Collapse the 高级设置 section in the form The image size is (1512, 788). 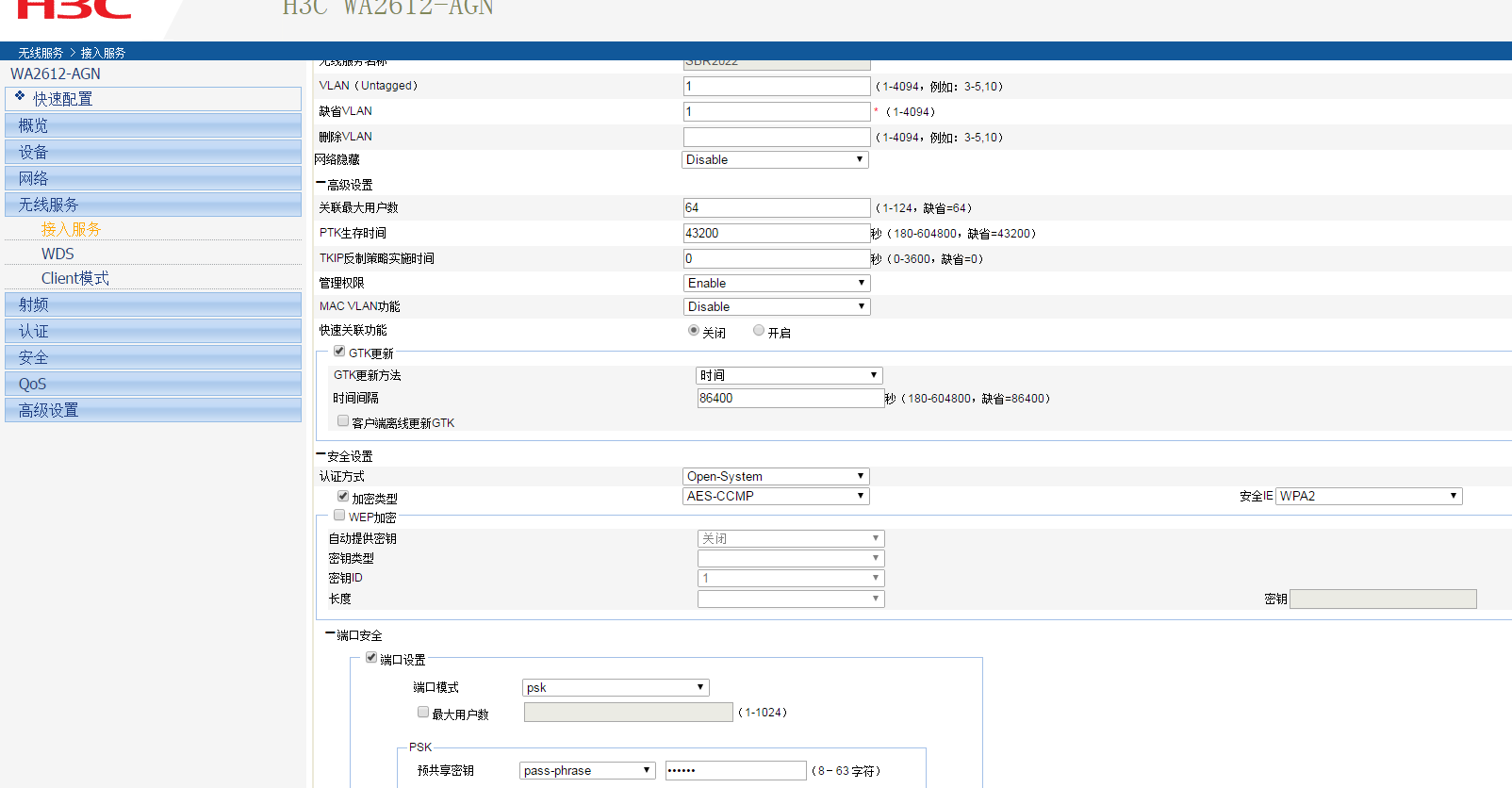(x=320, y=184)
